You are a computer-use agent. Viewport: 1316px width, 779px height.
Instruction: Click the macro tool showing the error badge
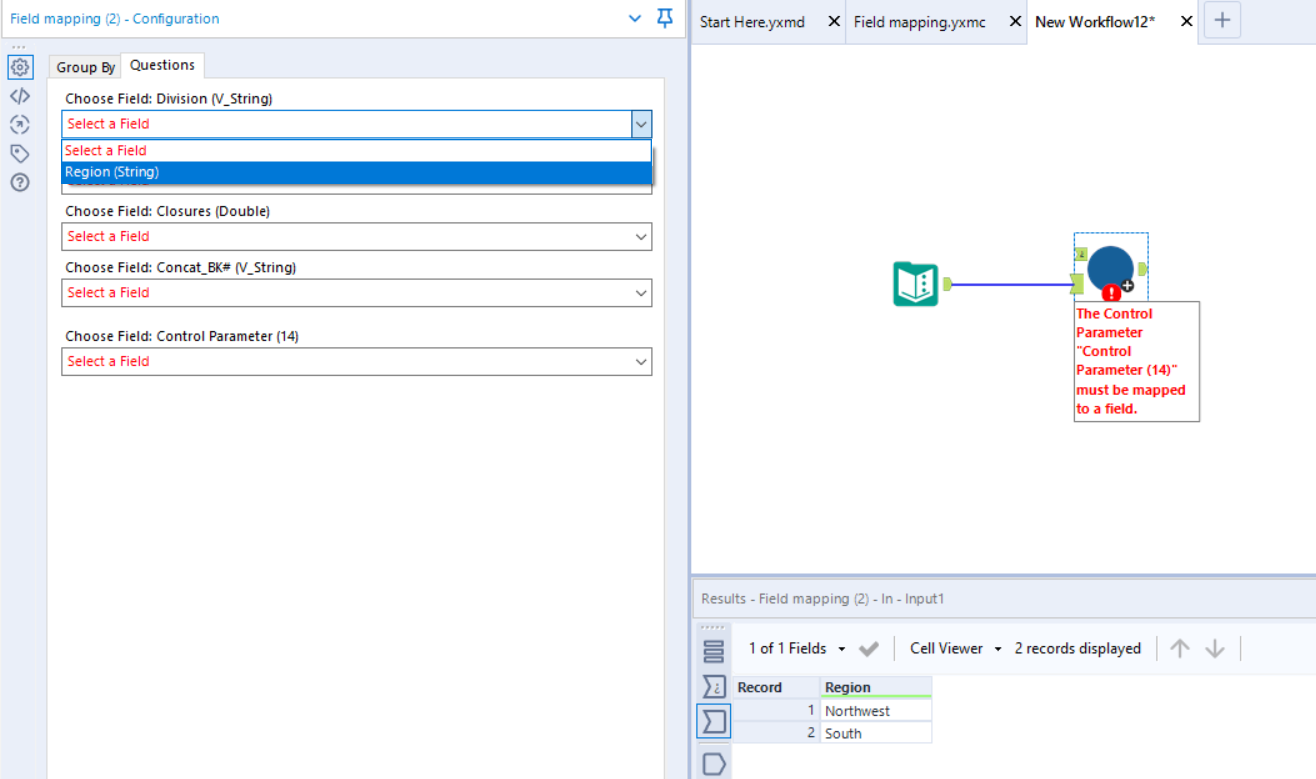1110,268
